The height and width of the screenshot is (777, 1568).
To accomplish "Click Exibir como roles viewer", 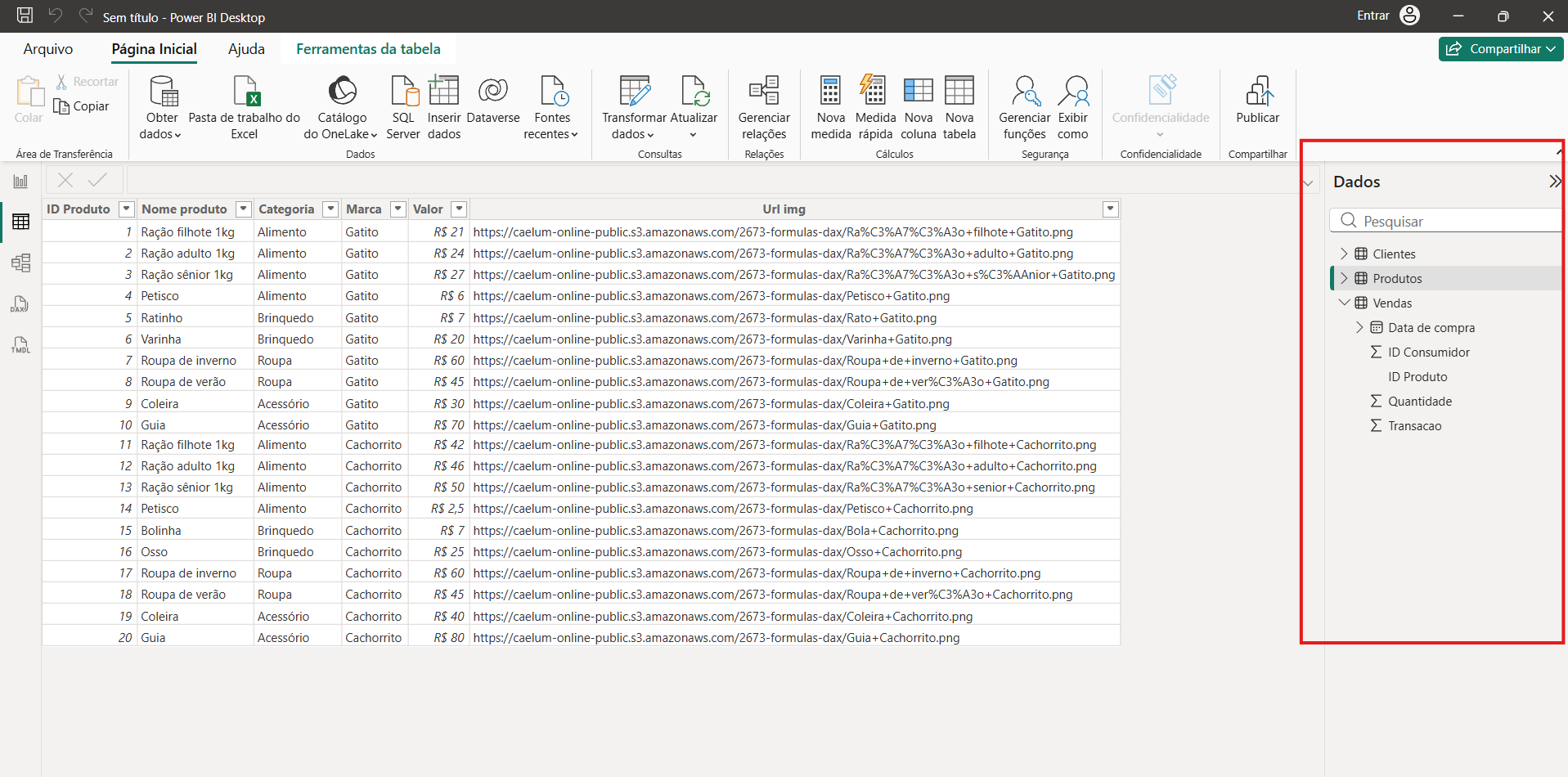I will (x=1073, y=108).
